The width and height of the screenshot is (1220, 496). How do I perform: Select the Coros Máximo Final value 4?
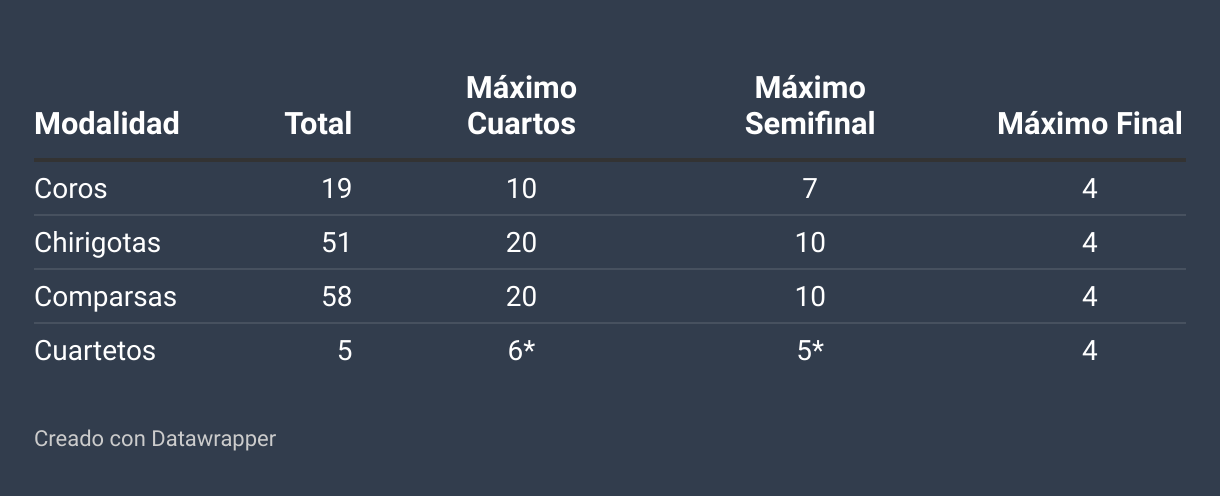pos(1090,188)
